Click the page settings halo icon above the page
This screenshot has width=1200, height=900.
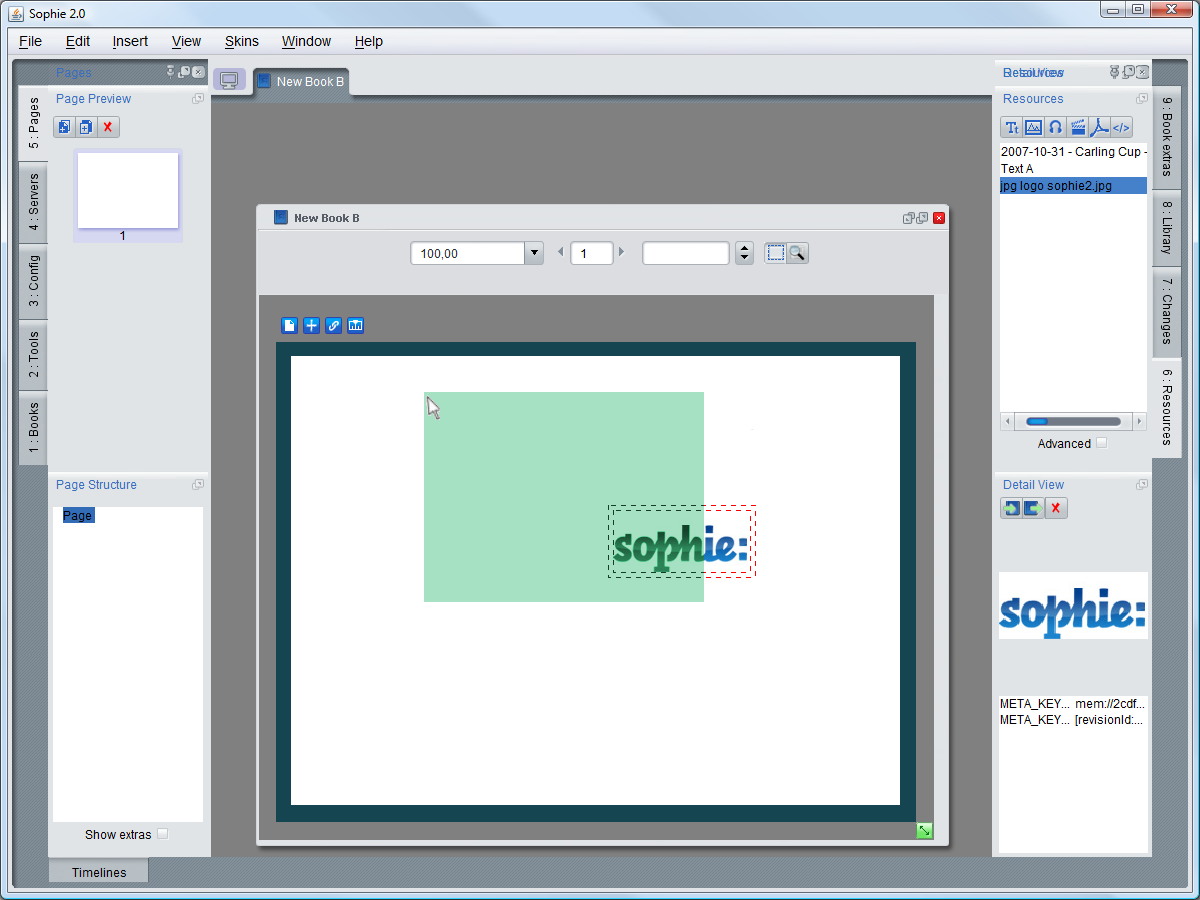point(290,325)
